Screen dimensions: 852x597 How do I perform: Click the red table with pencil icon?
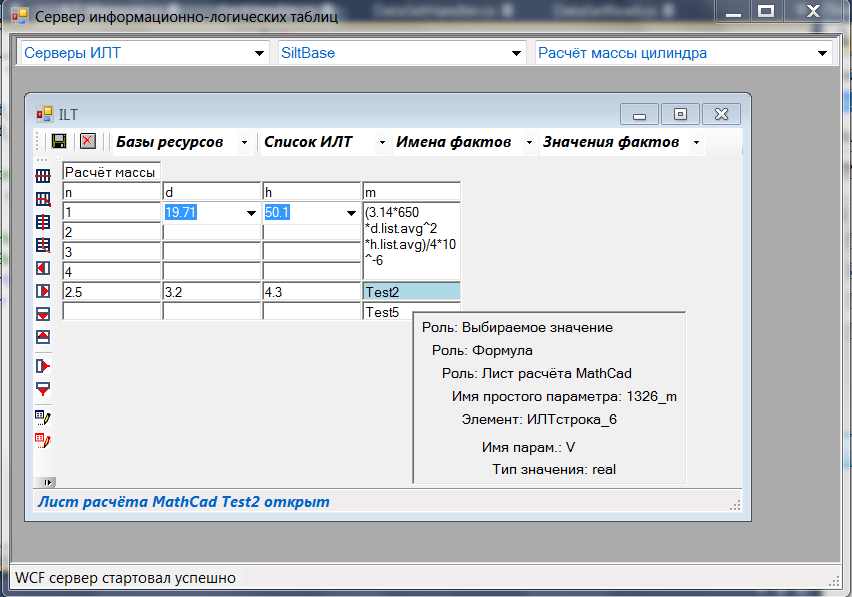tap(43, 441)
